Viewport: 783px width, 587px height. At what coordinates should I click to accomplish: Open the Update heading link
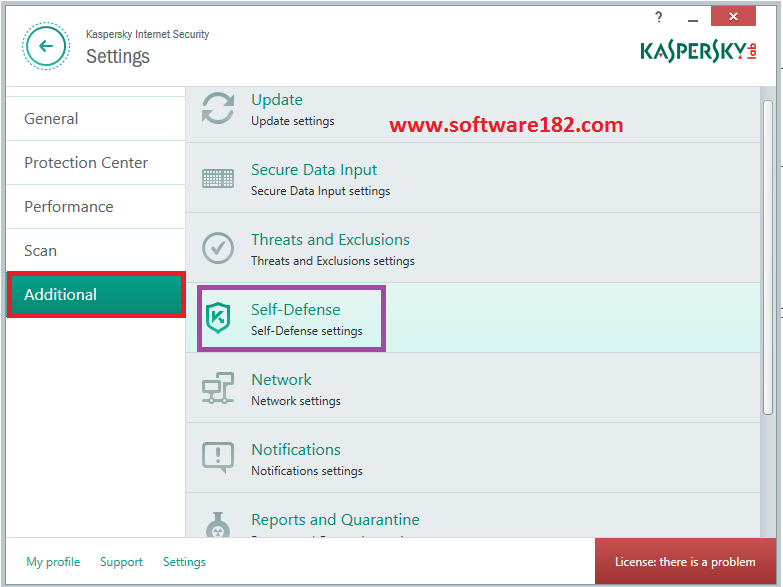(x=277, y=100)
